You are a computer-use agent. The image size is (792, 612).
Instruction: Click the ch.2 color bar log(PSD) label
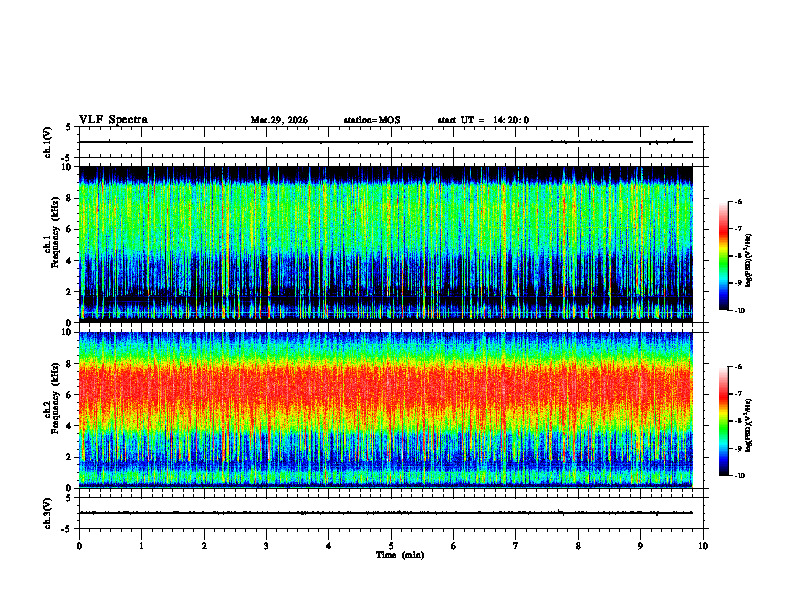[x=749, y=426]
